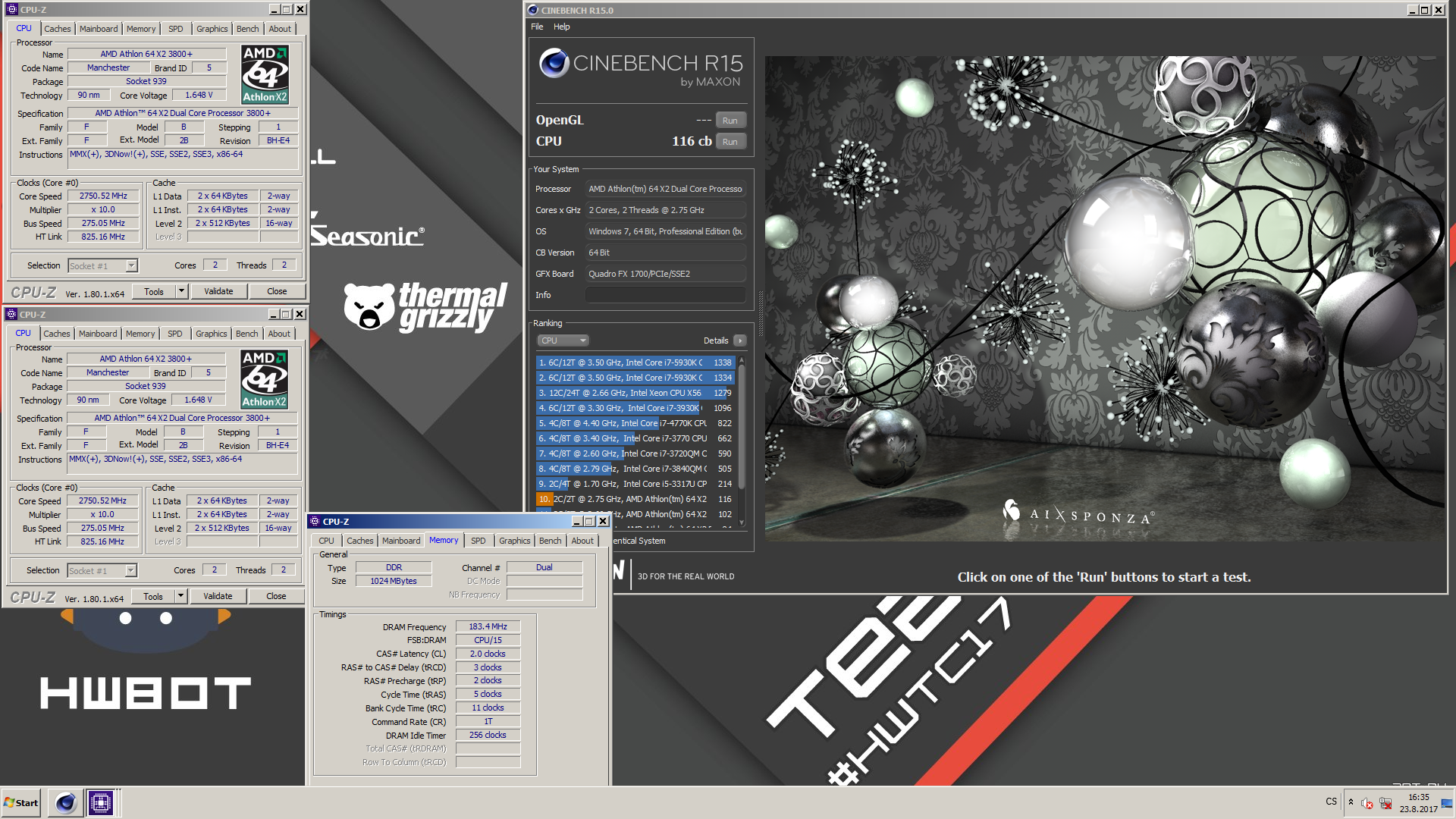Select ranking row 1 with score 1338
Screen dimensions: 1456x819
635,362
